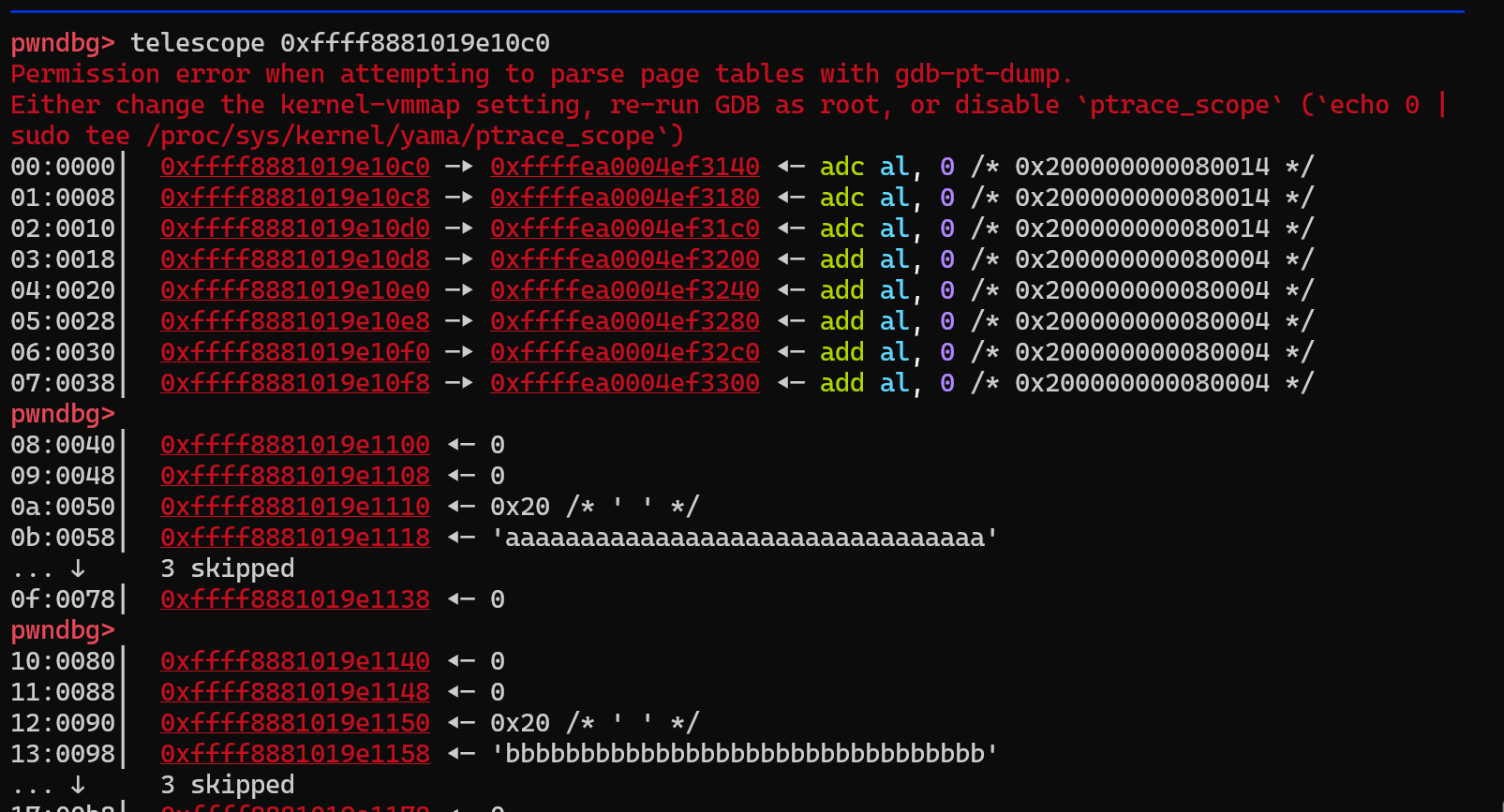The image size is (1504, 812).
Task: Click address link 0xffff8881019e1150
Action: pyautogui.click(x=295, y=723)
